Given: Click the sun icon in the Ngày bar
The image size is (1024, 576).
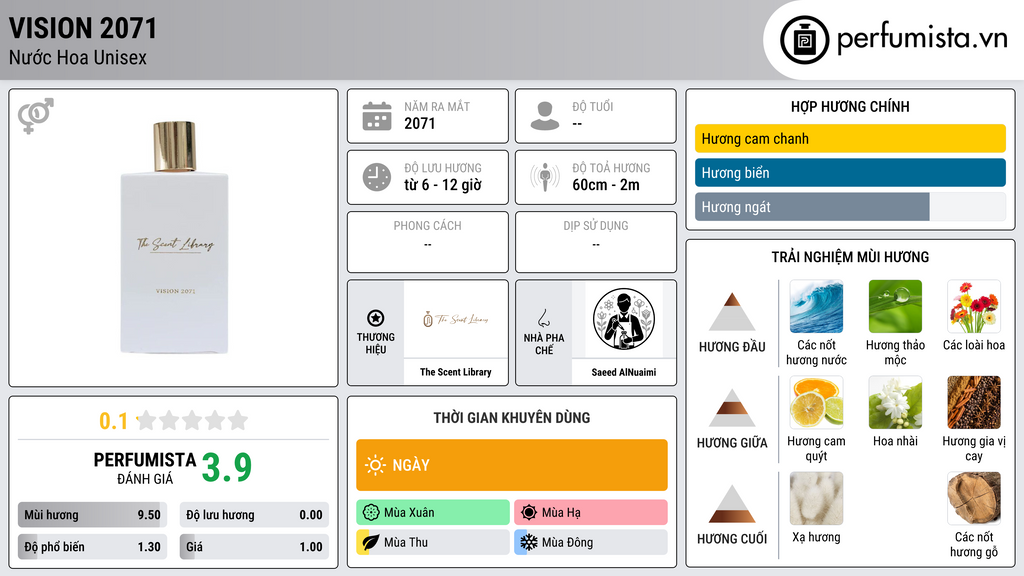Looking at the screenshot, I should pyautogui.click(x=376, y=465).
